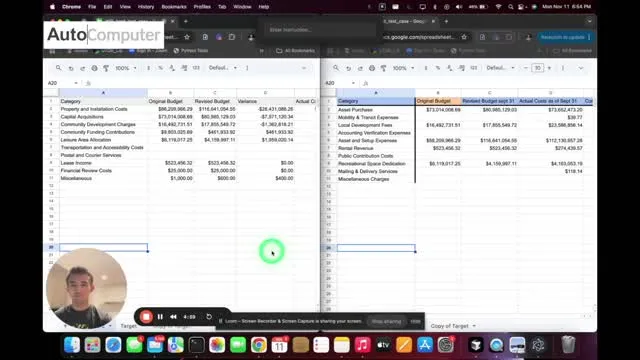The height and width of the screenshot is (360, 640).
Task: Select column A header in left spreadsheet
Action: tap(103, 93)
